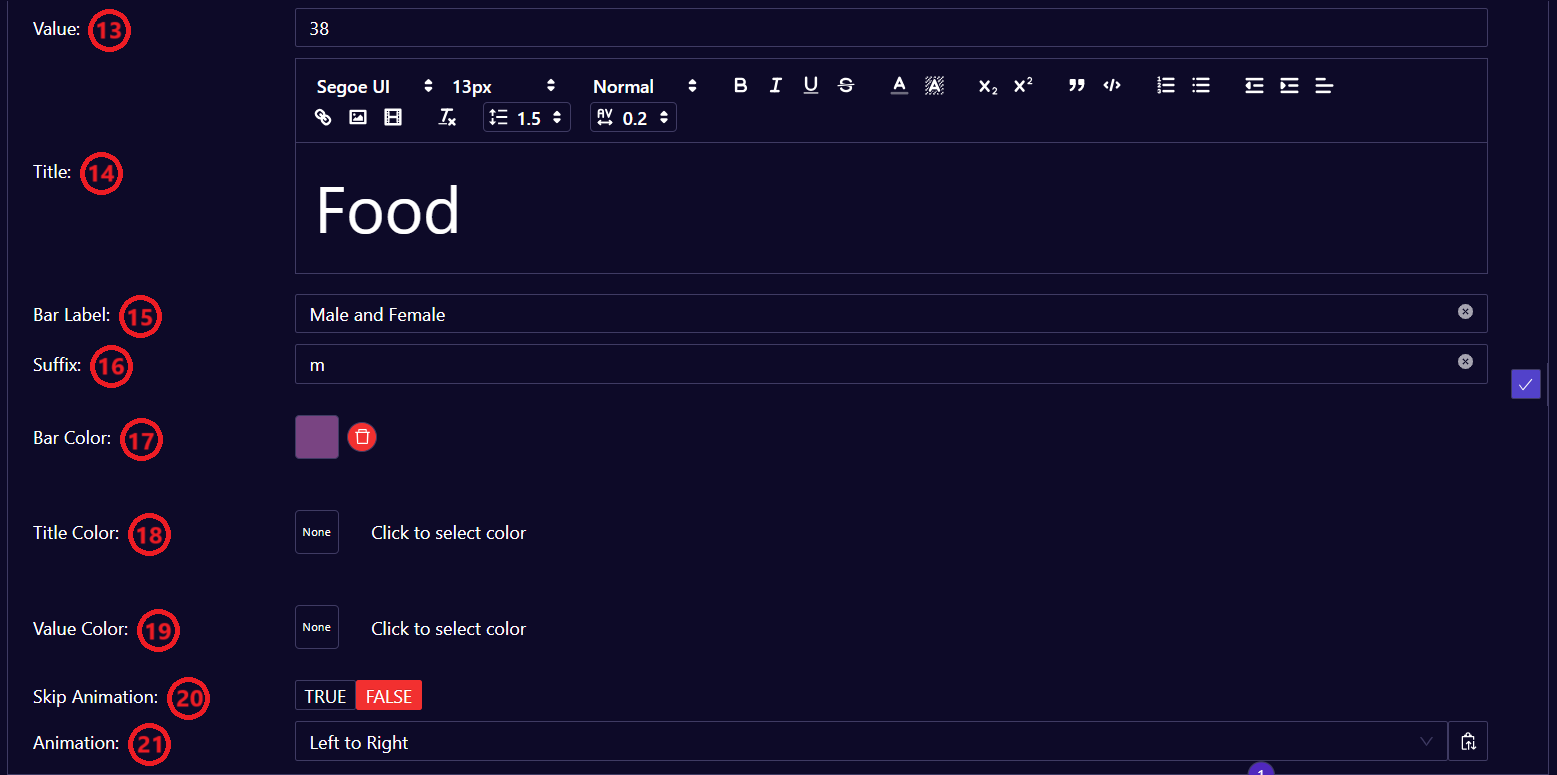Insert a video in the Title editor

tap(392, 117)
